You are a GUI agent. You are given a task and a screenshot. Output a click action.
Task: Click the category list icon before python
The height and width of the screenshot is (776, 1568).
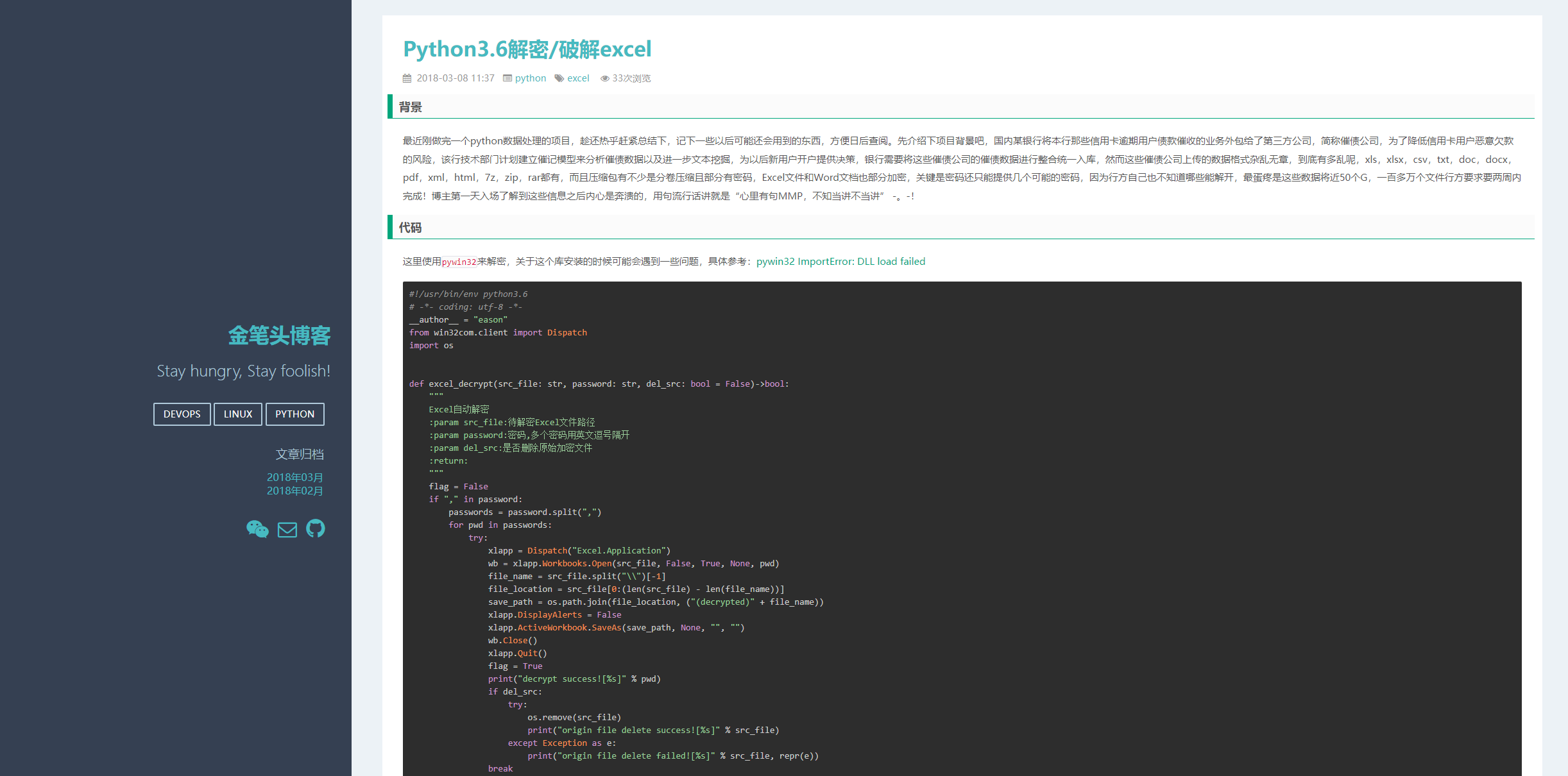pyautogui.click(x=507, y=78)
